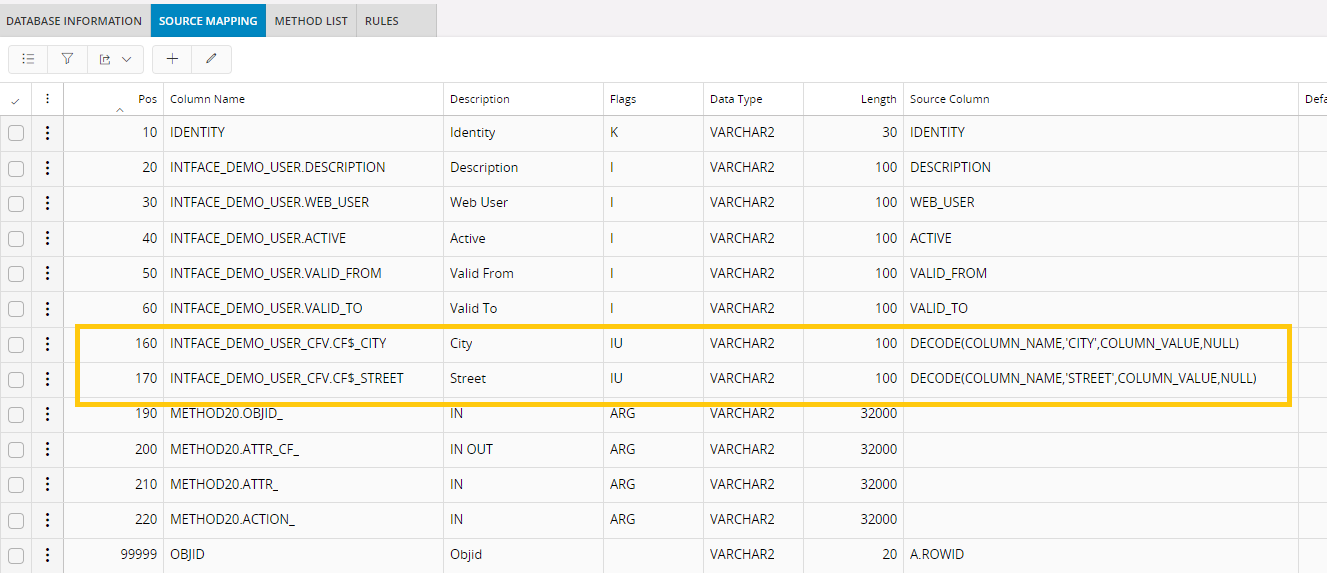Screen dimensions: 1327x573
Task: Check the box for IDENTITY row
Action: click(x=16, y=133)
